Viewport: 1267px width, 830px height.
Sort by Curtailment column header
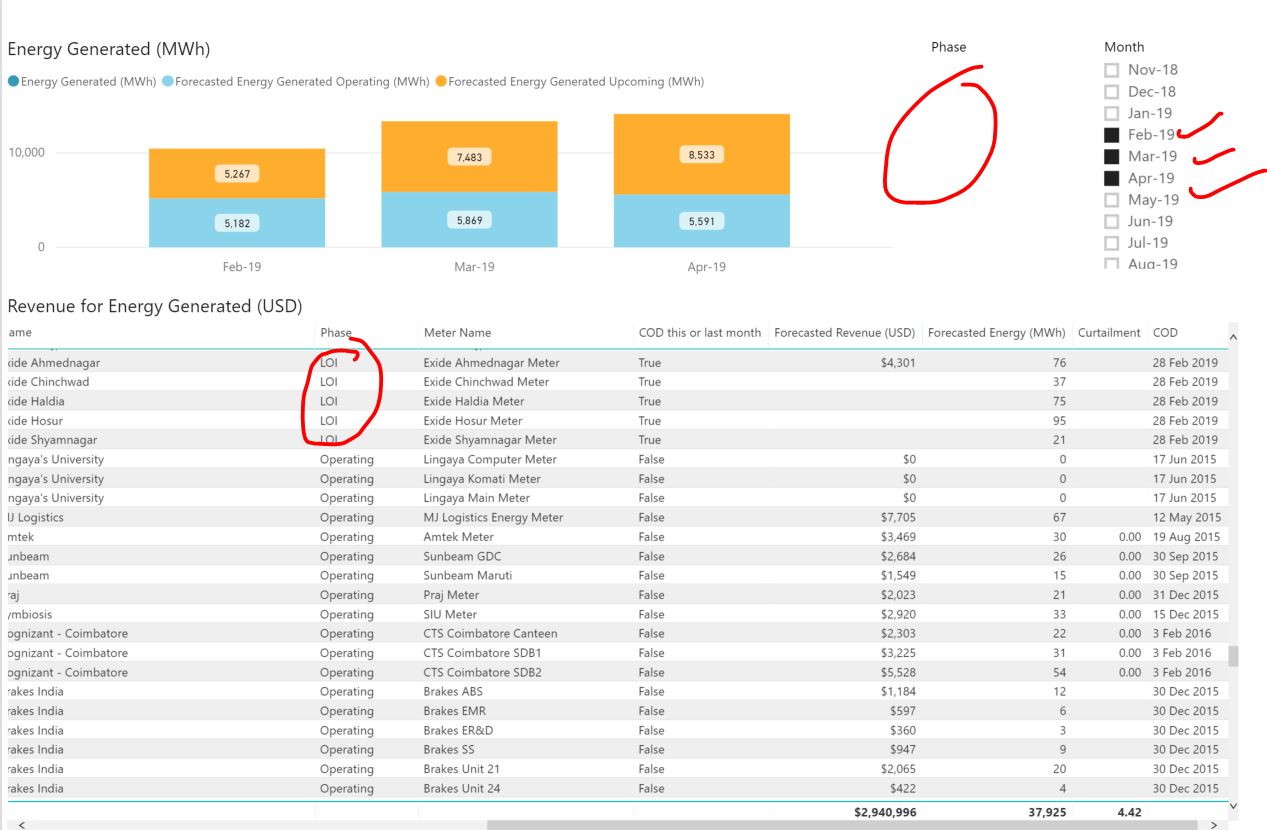[1109, 333]
